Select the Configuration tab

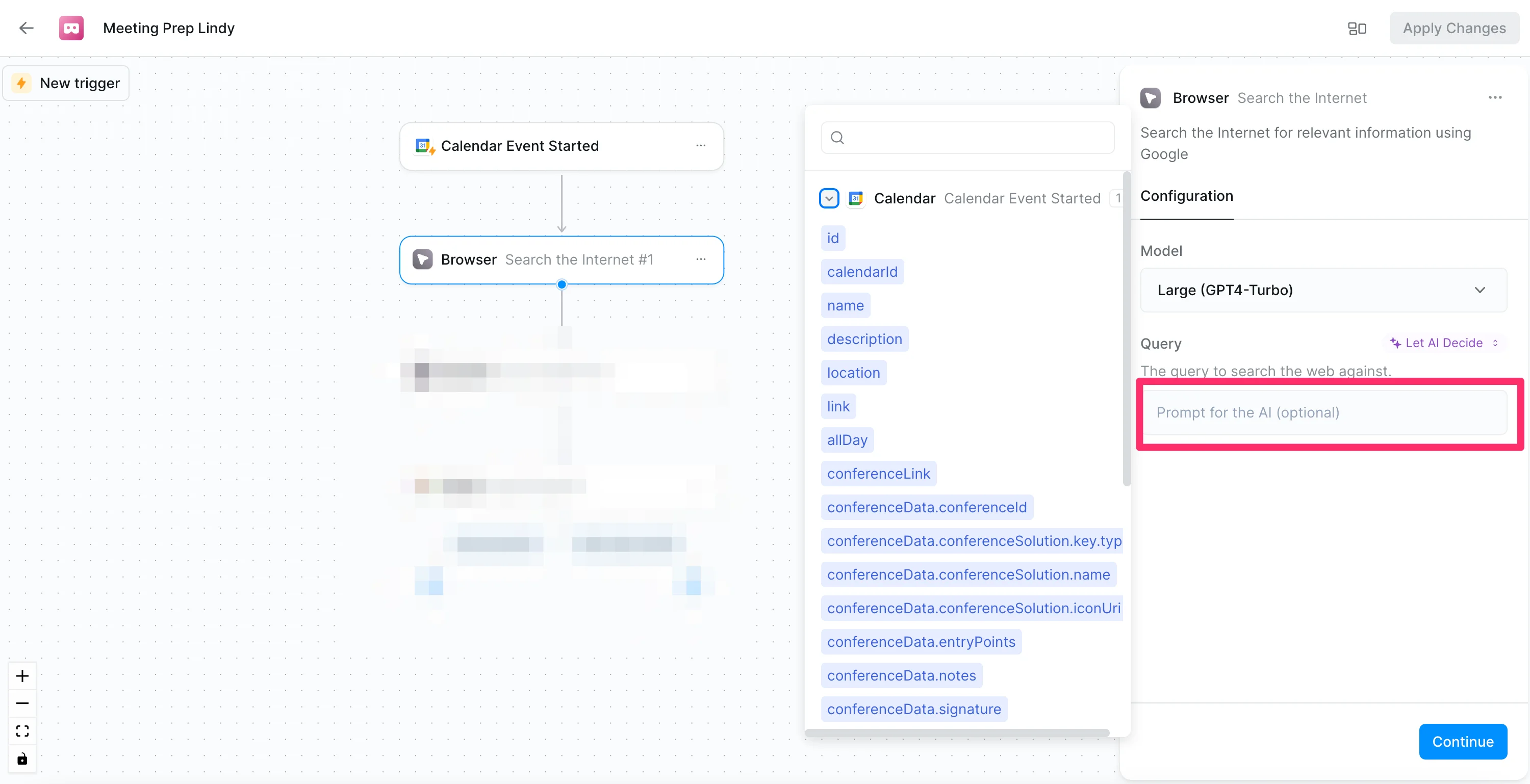coord(1186,196)
